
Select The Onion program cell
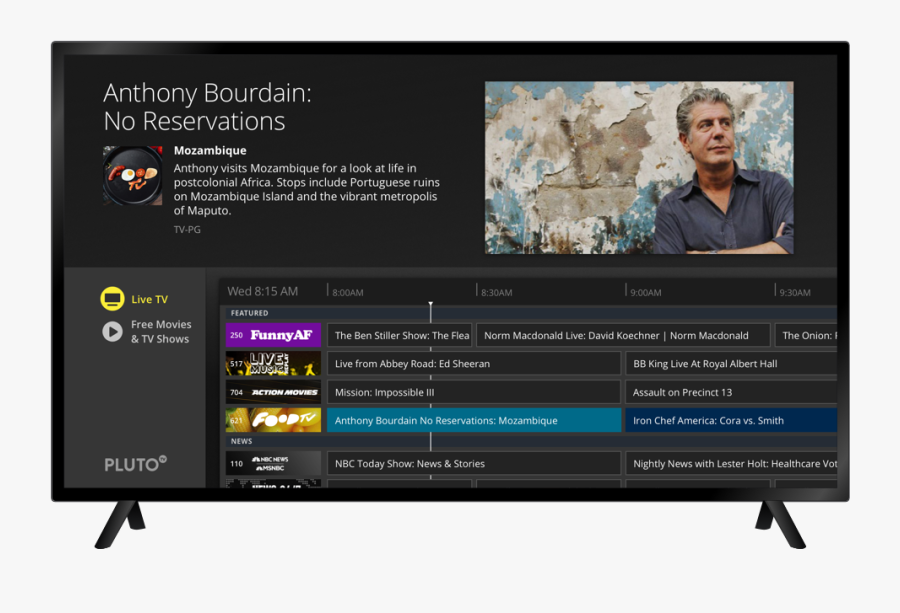click(806, 335)
